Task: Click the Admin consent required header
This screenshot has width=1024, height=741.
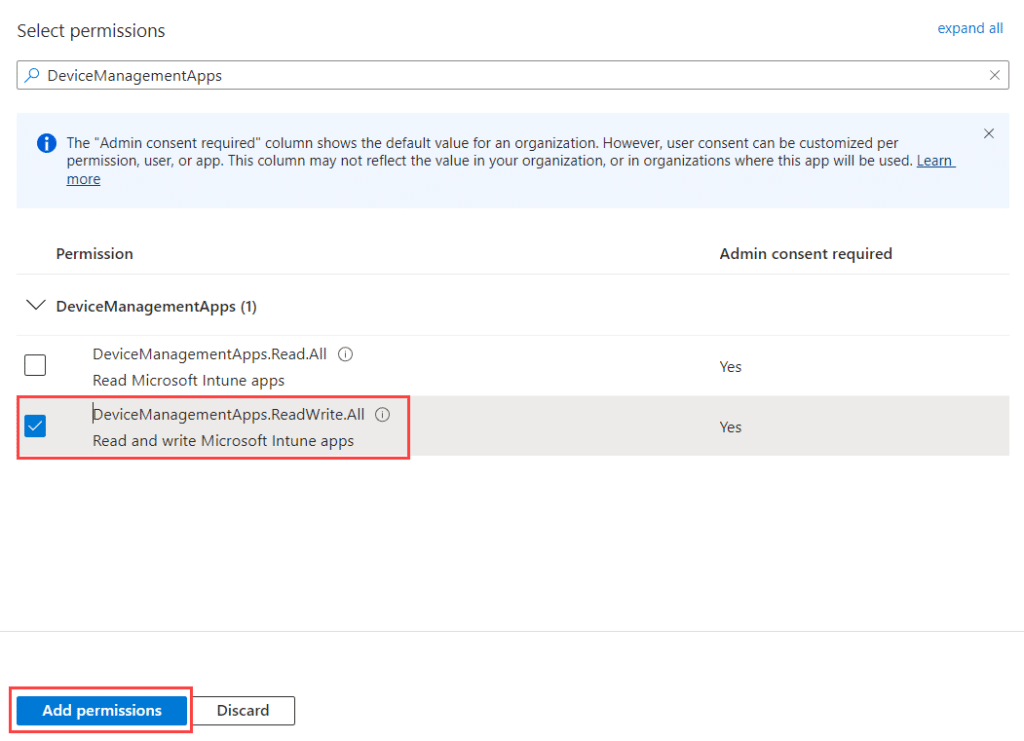Action: click(806, 253)
